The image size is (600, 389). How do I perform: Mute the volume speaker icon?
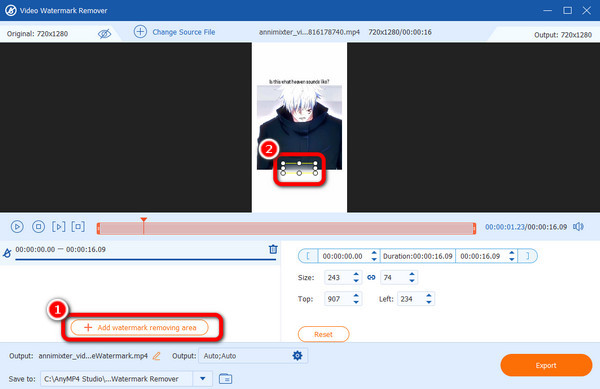tap(578, 227)
